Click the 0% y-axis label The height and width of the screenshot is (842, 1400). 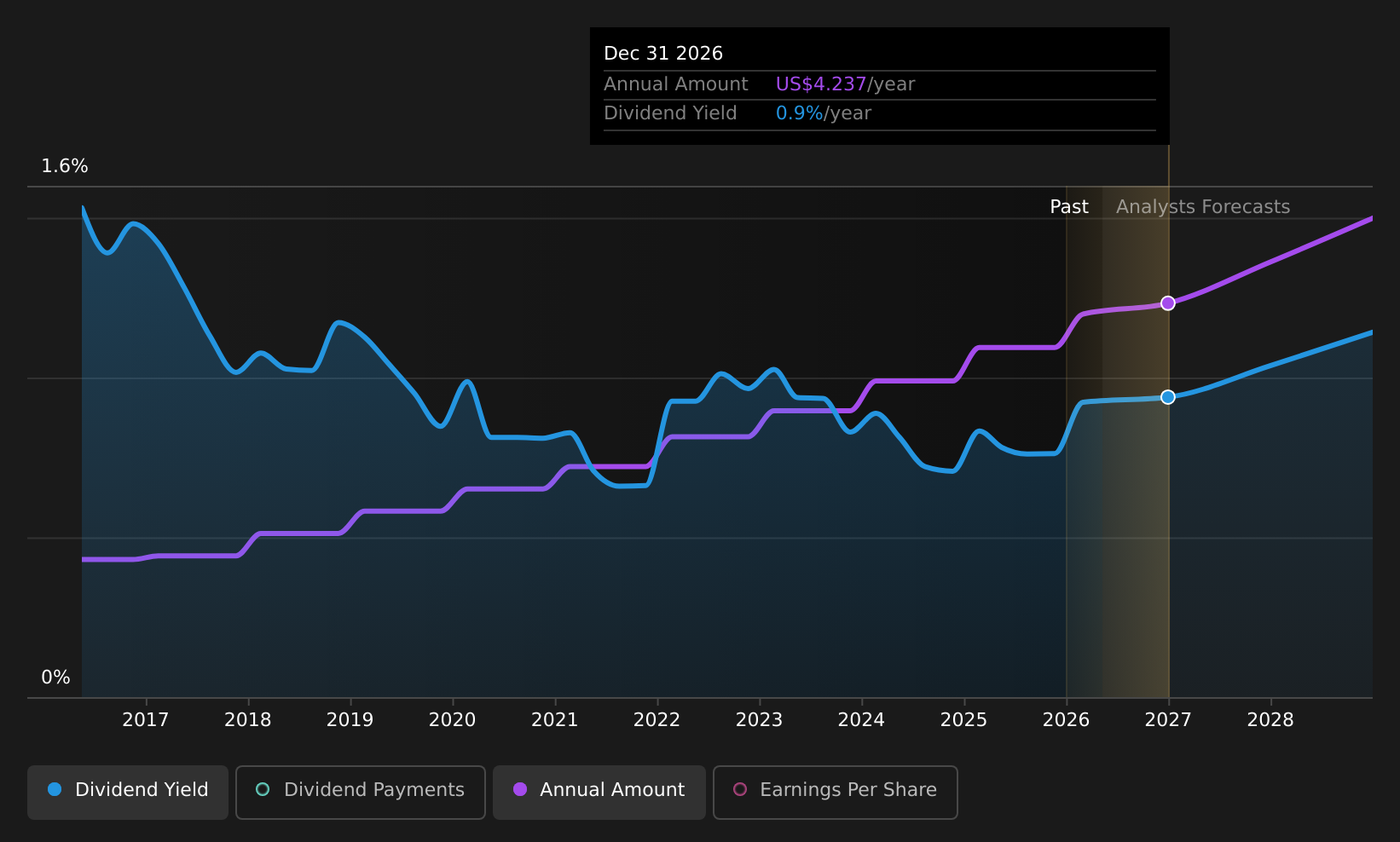[x=56, y=678]
